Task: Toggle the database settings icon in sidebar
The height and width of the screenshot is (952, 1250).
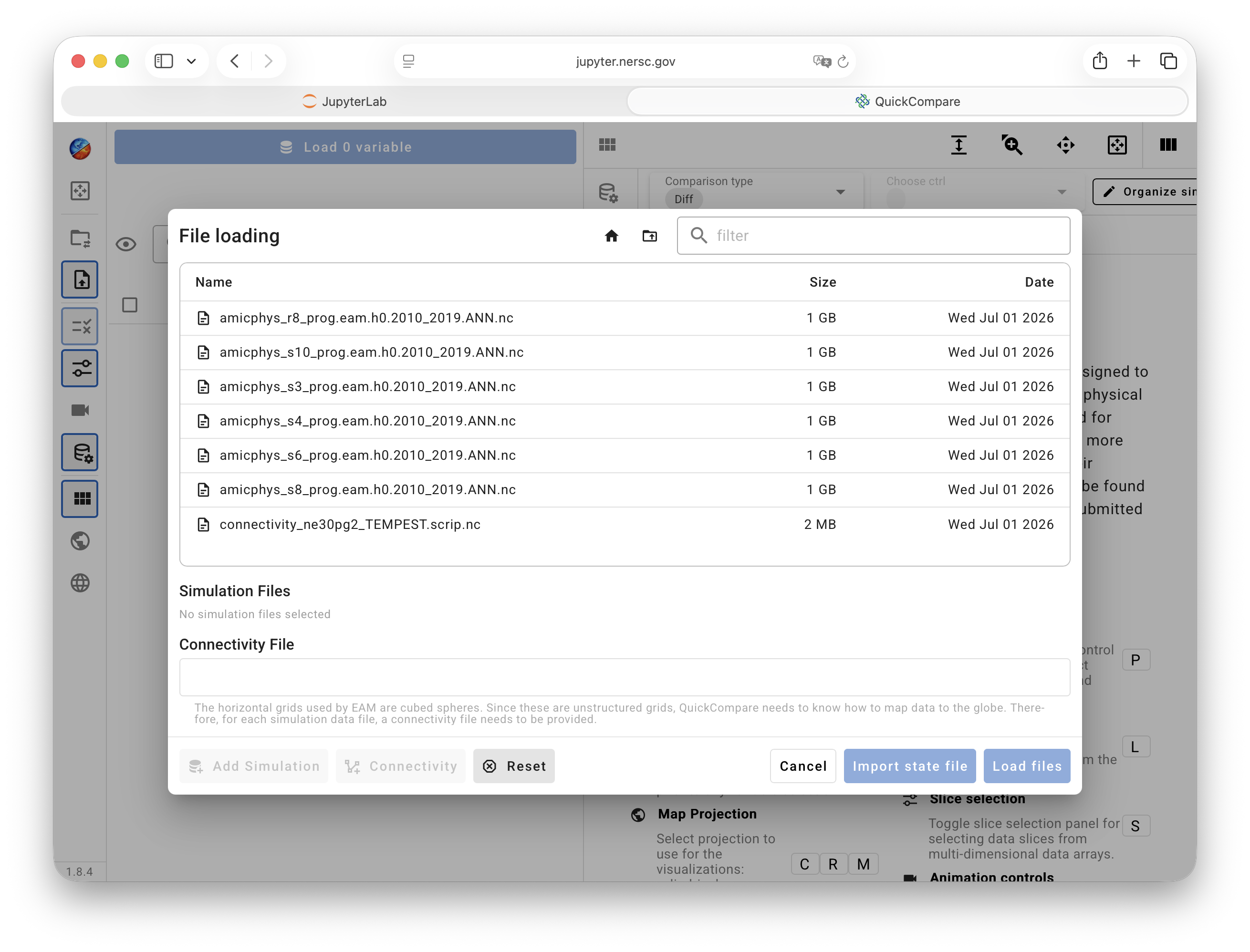Action: [x=80, y=452]
